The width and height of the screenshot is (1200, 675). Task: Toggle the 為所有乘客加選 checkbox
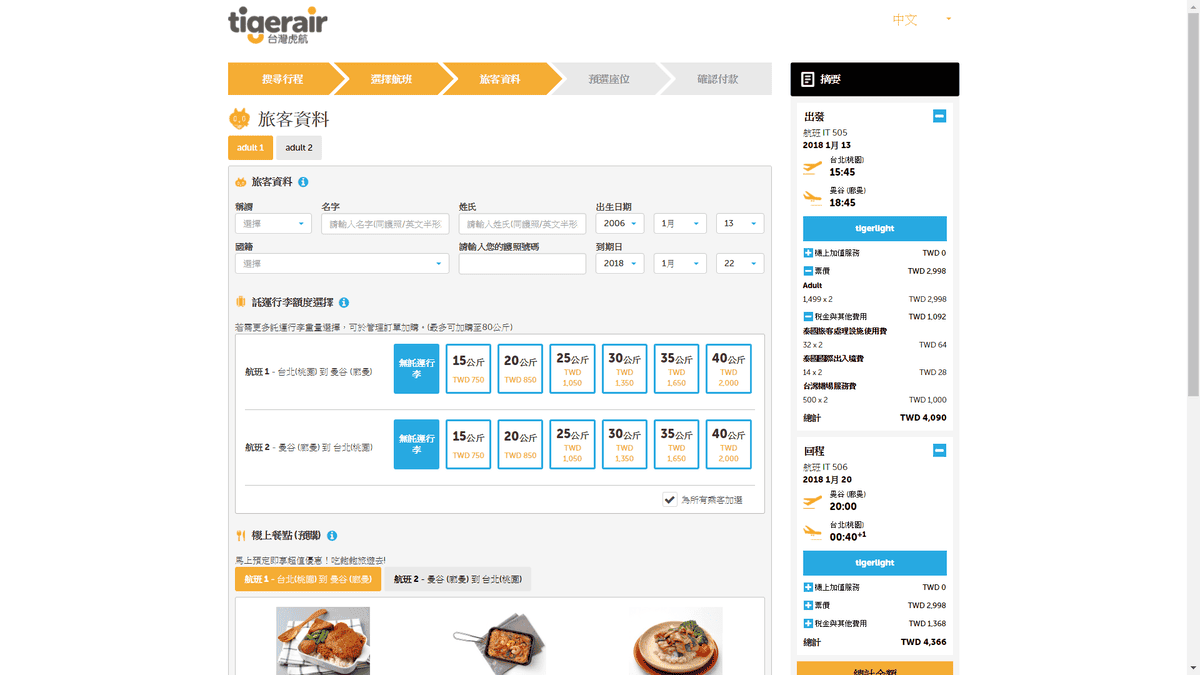point(670,499)
